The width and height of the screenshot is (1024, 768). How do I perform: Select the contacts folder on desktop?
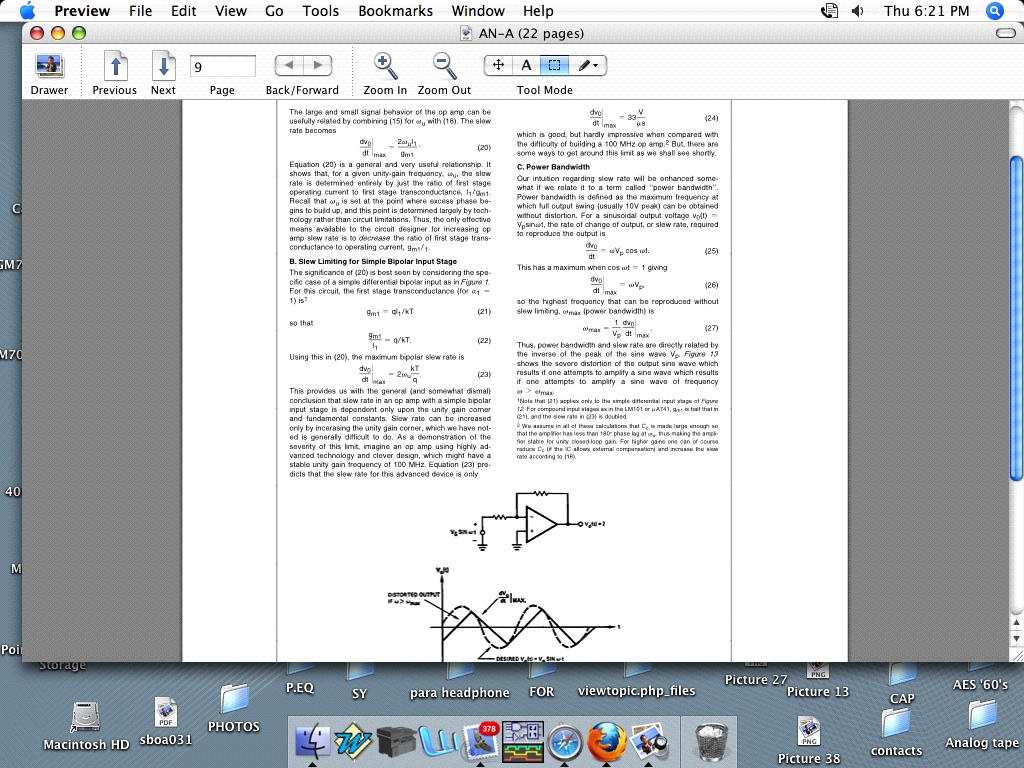coord(896,733)
